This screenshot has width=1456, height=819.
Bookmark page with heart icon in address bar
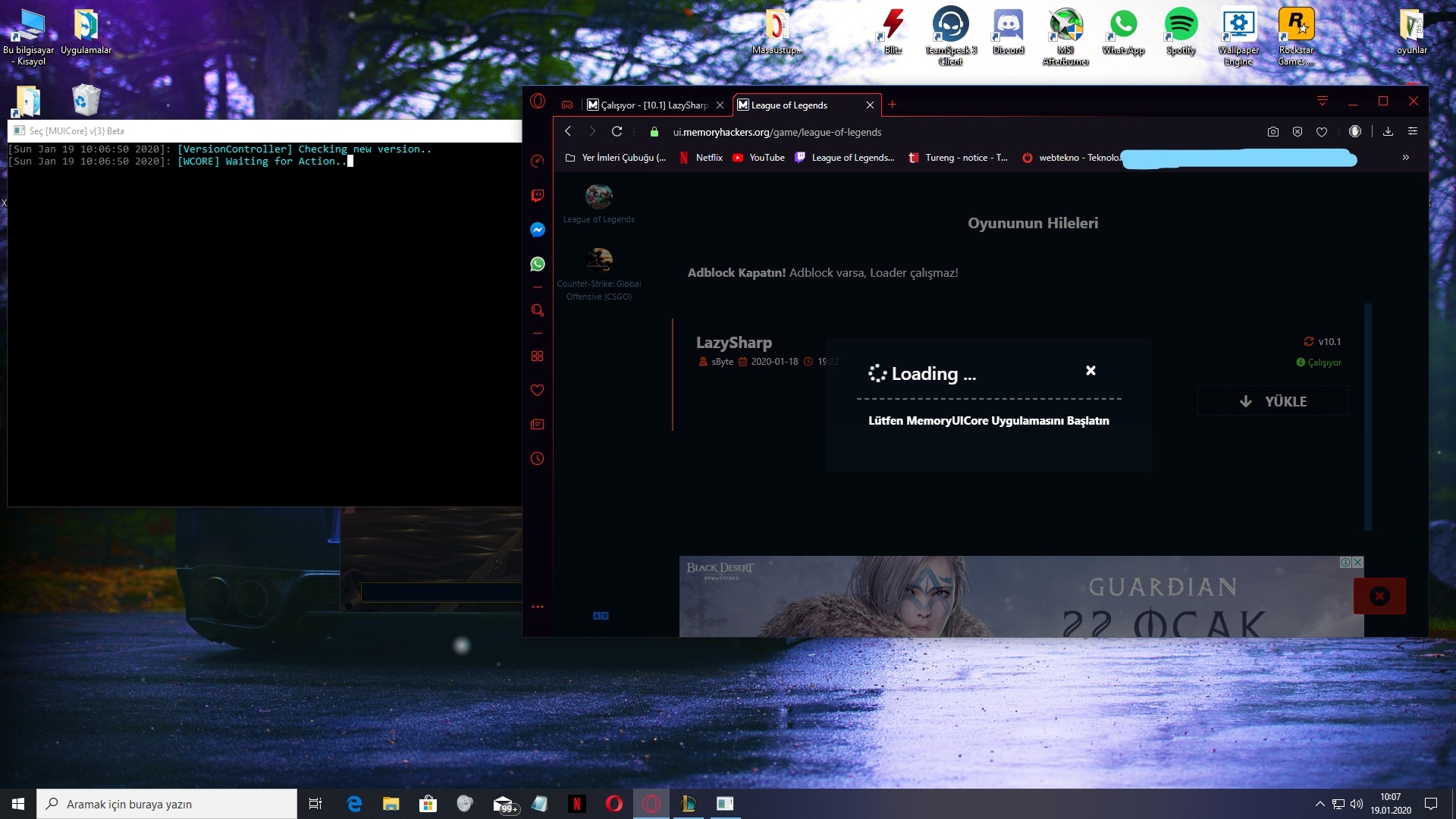point(1322,131)
